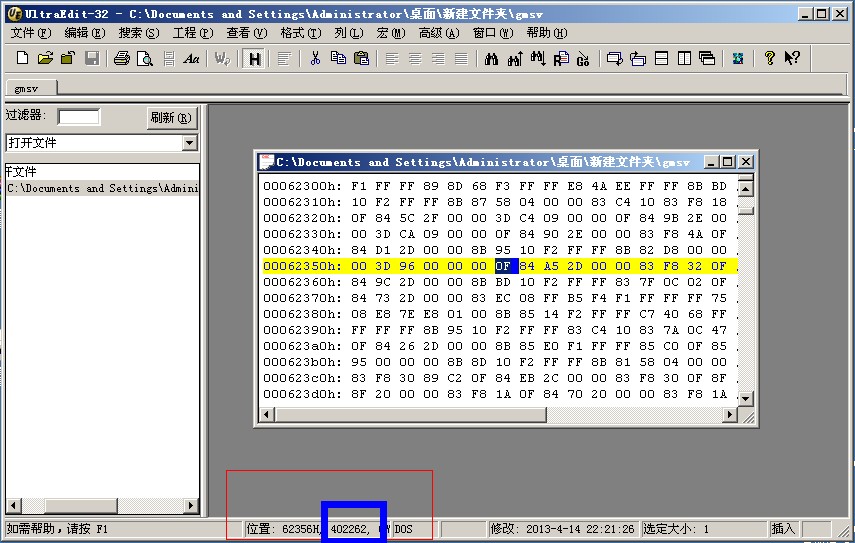This screenshot has height=543, width=855.
Task: Click the binoculars find icon
Action: point(491,58)
